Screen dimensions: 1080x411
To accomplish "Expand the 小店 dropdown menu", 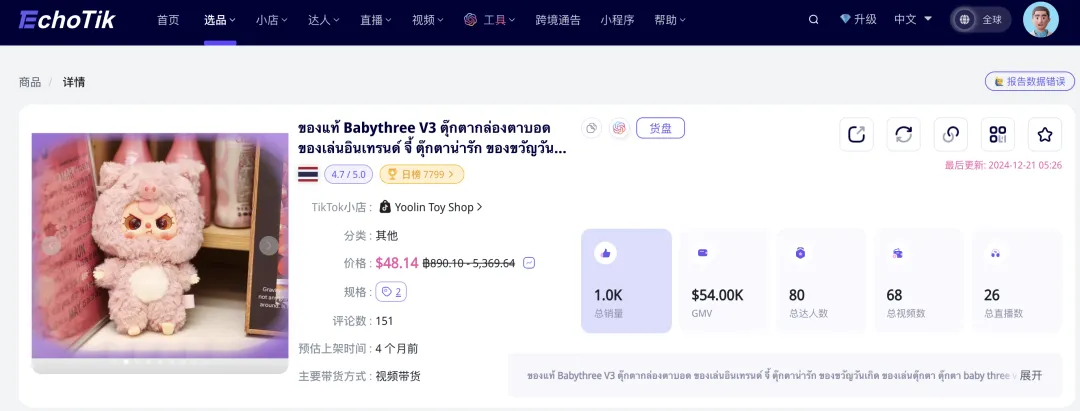I will 271,20.
